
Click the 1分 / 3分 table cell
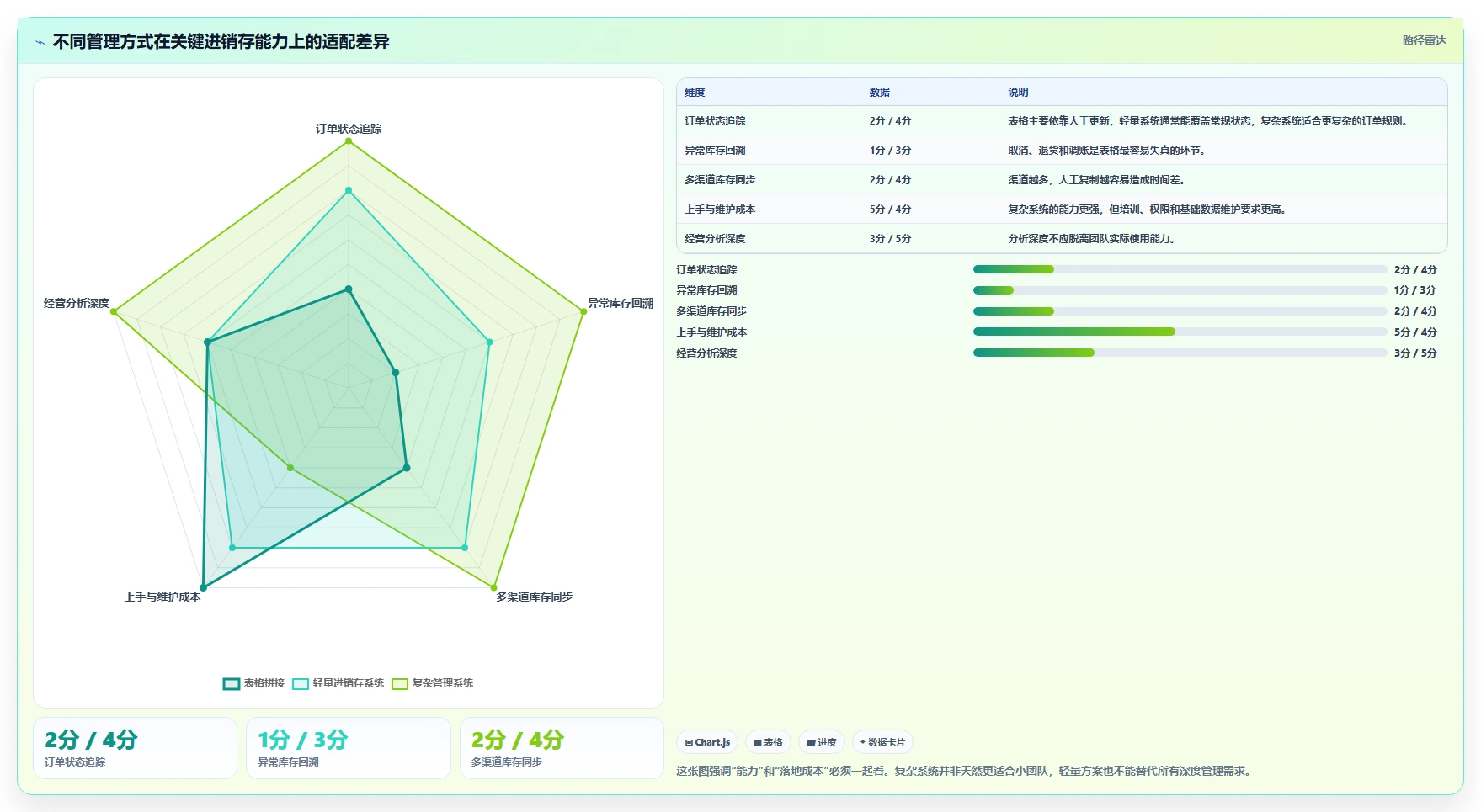pyautogui.click(x=890, y=151)
